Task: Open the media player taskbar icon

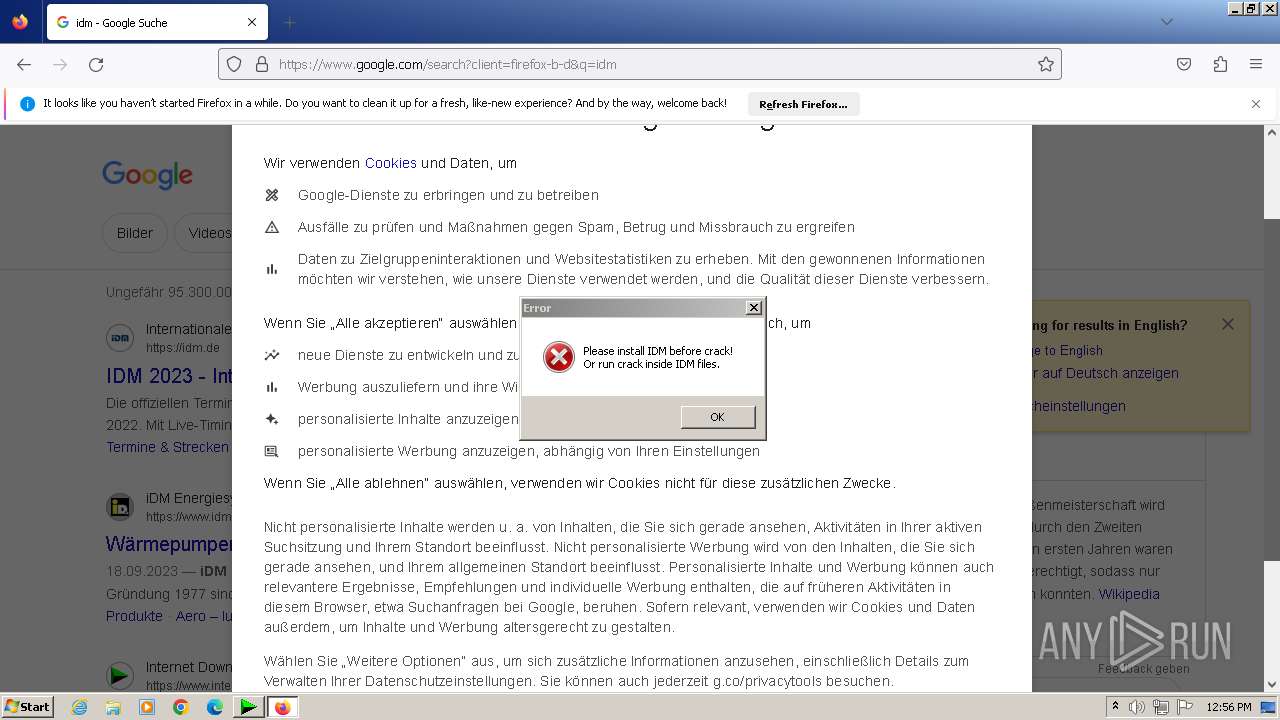Action: pyautogui.click(x=147, y=707)
